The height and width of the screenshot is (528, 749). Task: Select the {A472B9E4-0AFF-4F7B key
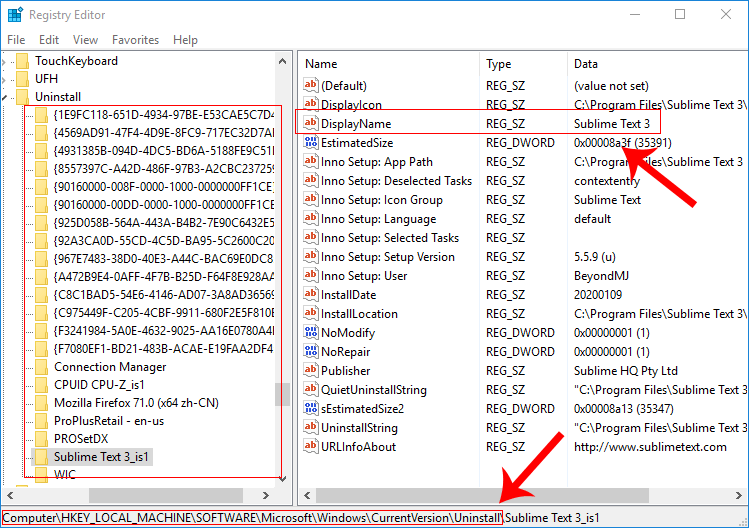click(x=163, y=277)
